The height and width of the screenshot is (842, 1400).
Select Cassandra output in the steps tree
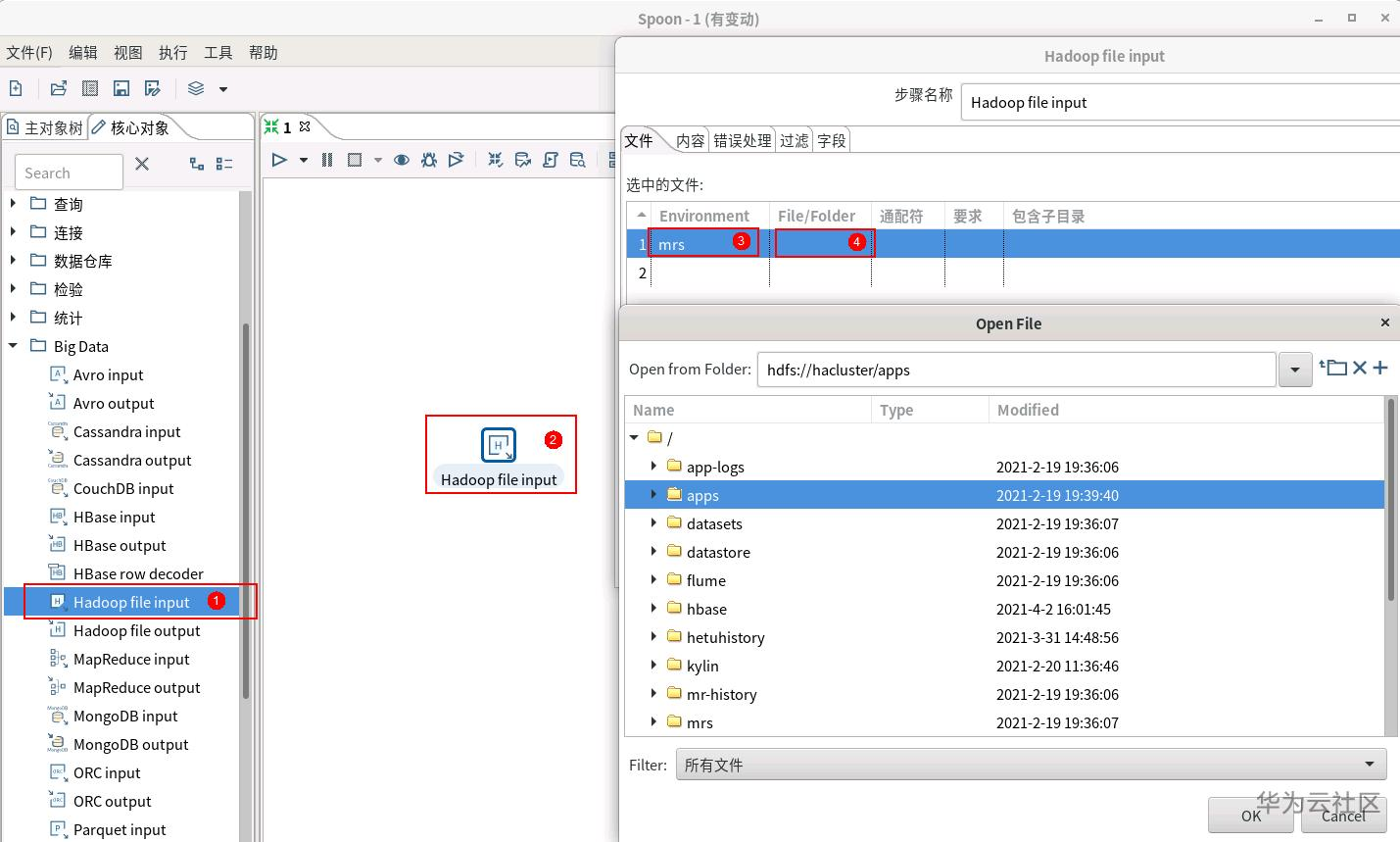coord(132,460)
